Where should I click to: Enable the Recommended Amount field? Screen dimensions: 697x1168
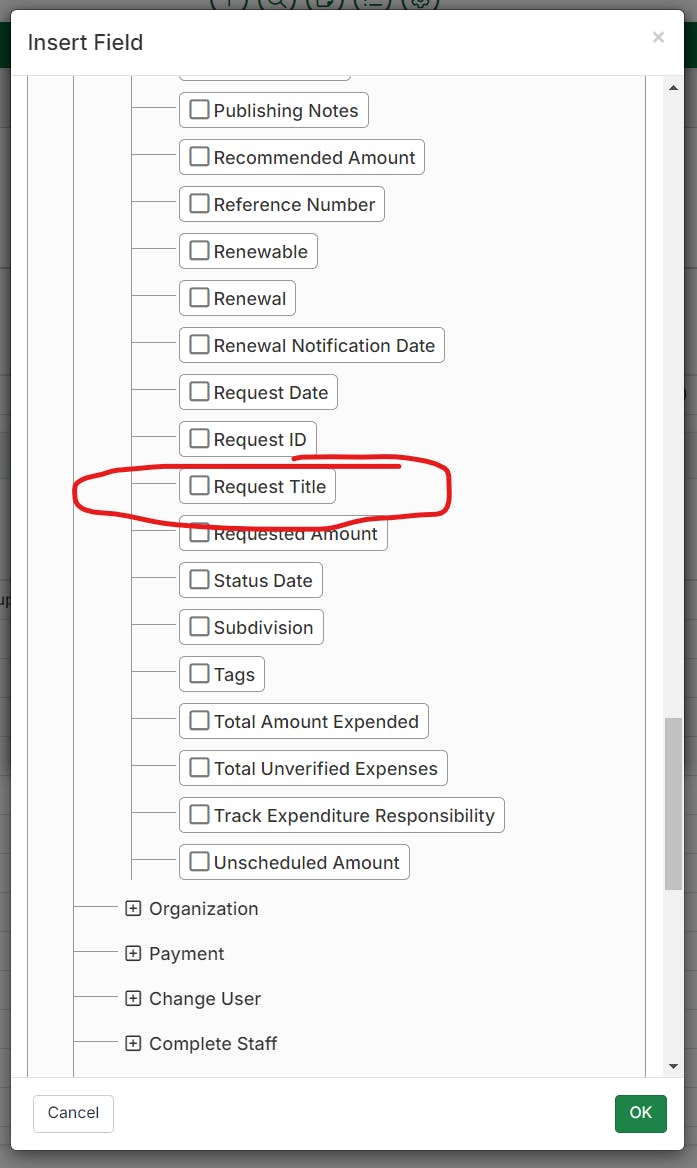tap(200, 157)
